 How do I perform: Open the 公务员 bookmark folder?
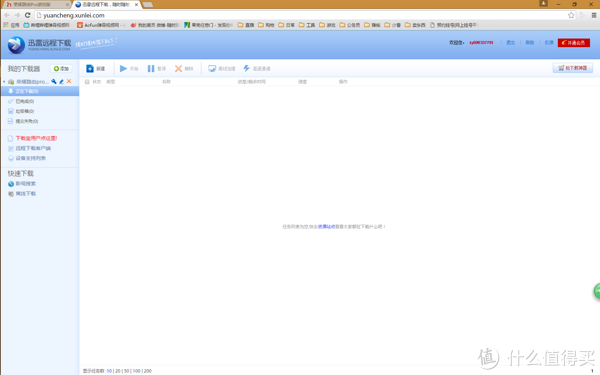click(350, 25)
